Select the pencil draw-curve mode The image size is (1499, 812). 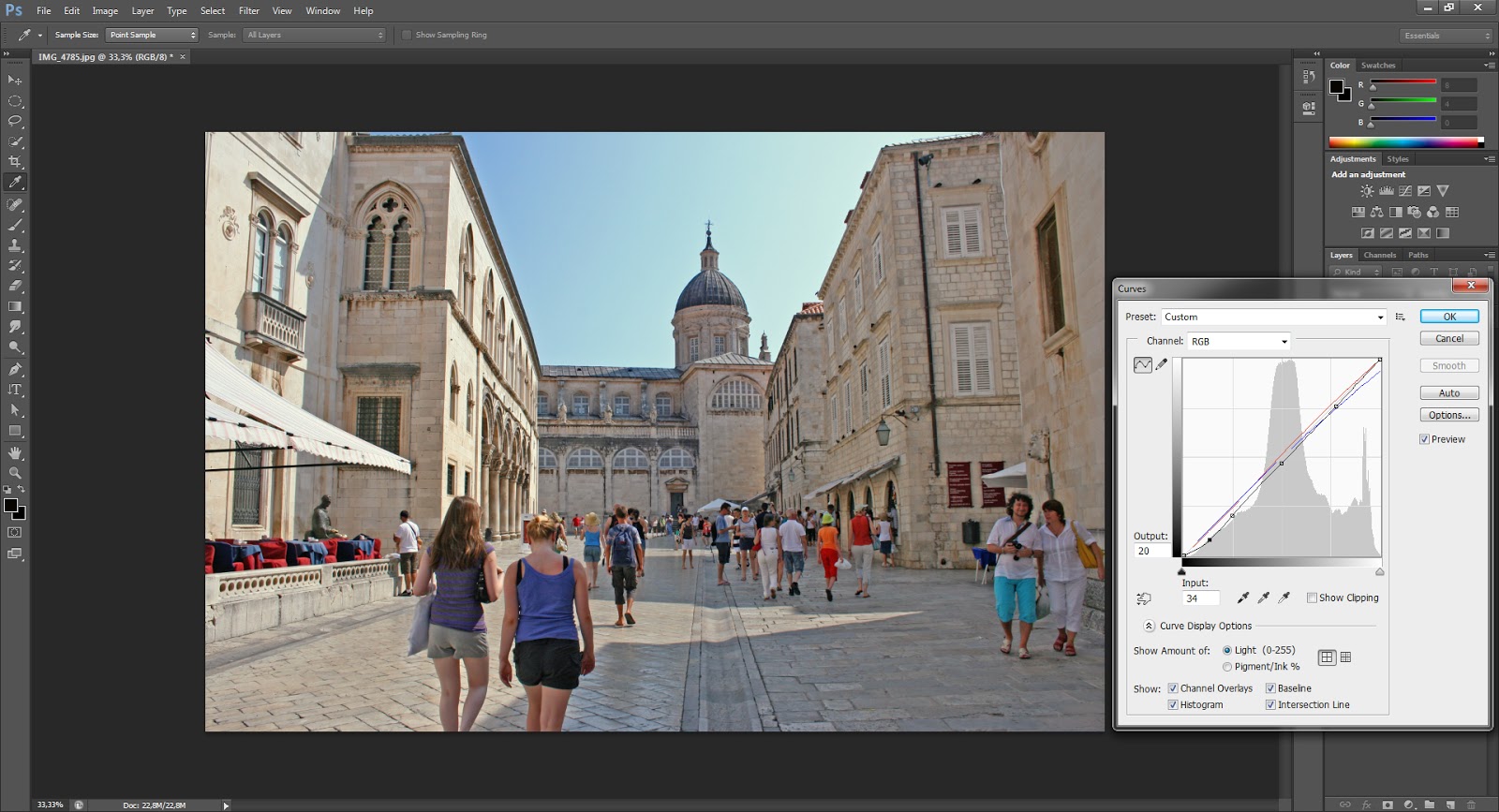coord(1162,365)
